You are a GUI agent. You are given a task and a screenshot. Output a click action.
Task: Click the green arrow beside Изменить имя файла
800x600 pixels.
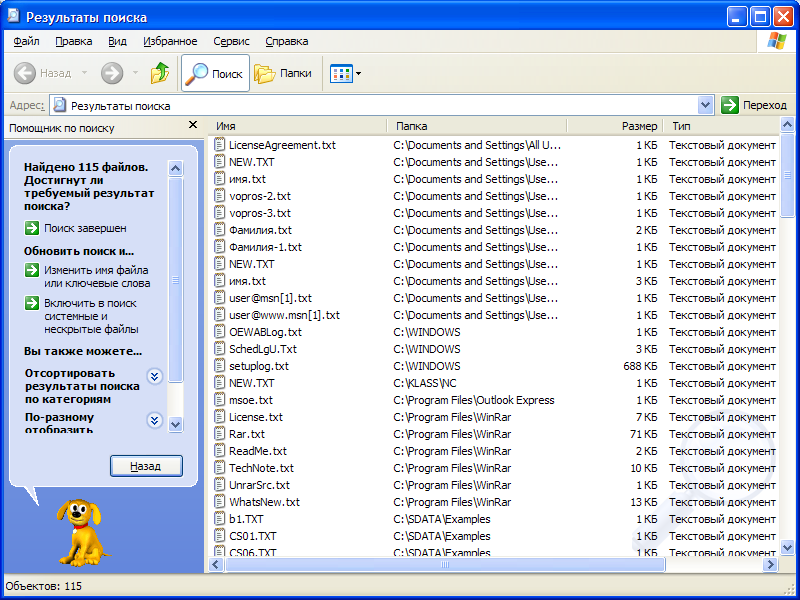point(32,270)
